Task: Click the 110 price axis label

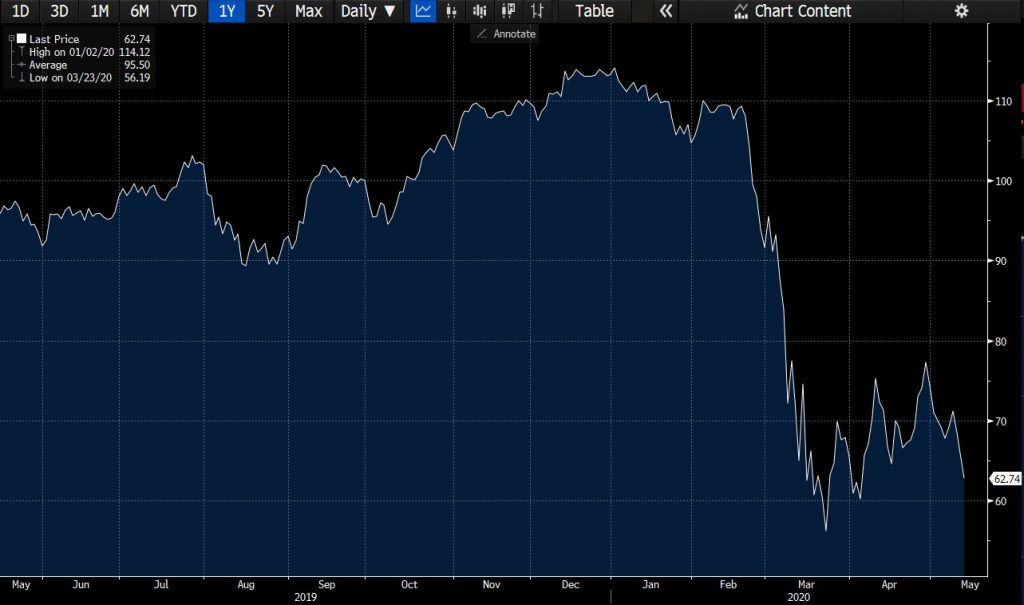Action: coord(1003,101)
